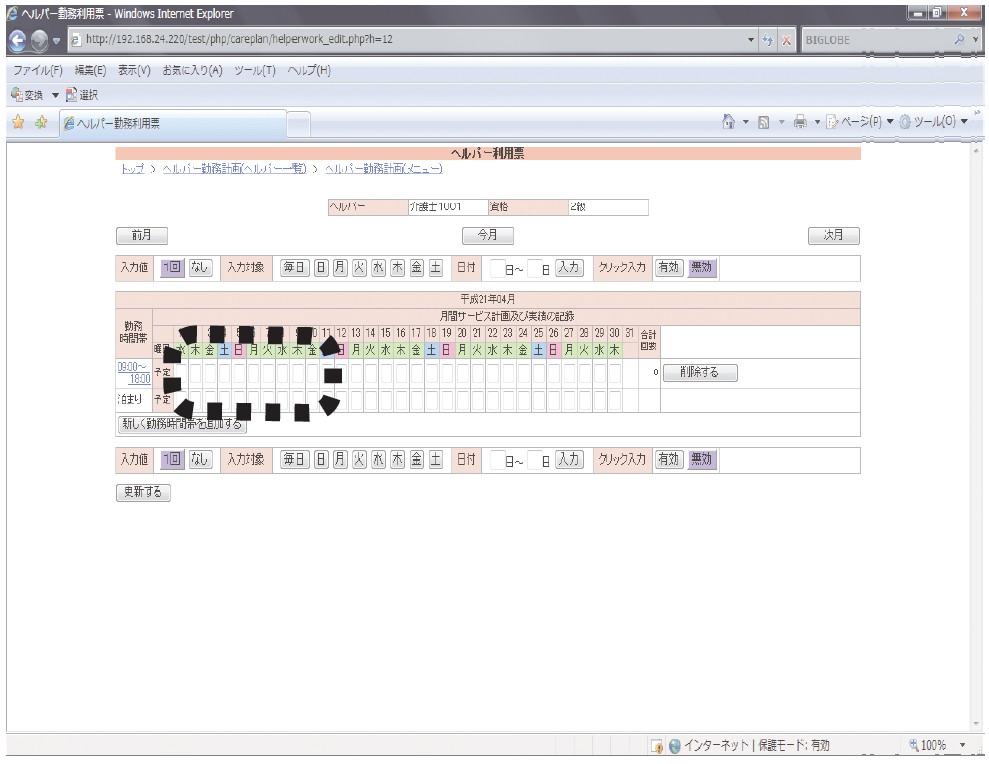The width and height of the screenshot is (989, 764).
Task: Click the search magnifier in BIGLOBE box
Action: click(959, 40)
